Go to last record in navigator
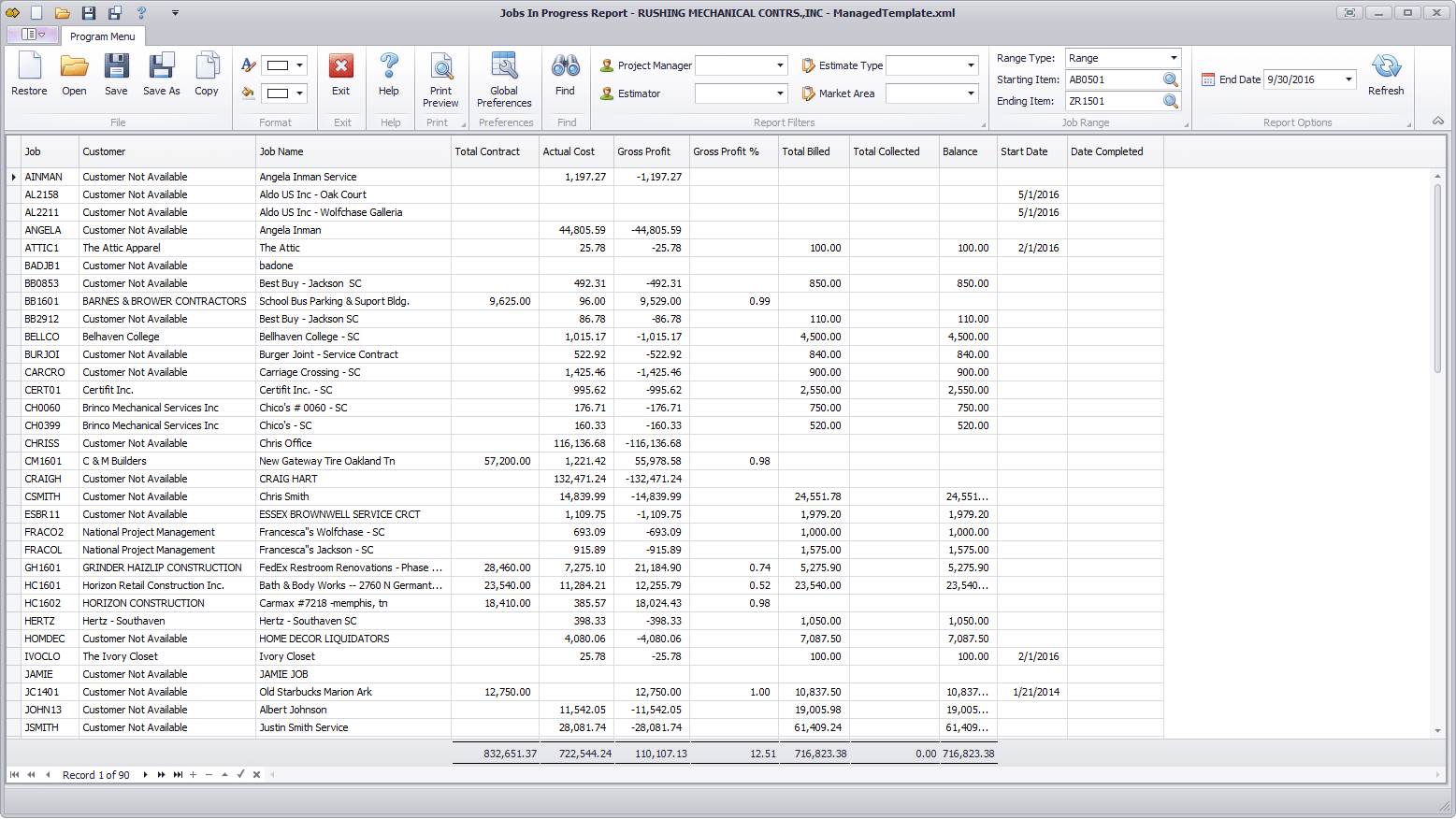1456x819 pixels. click(178, 775)
